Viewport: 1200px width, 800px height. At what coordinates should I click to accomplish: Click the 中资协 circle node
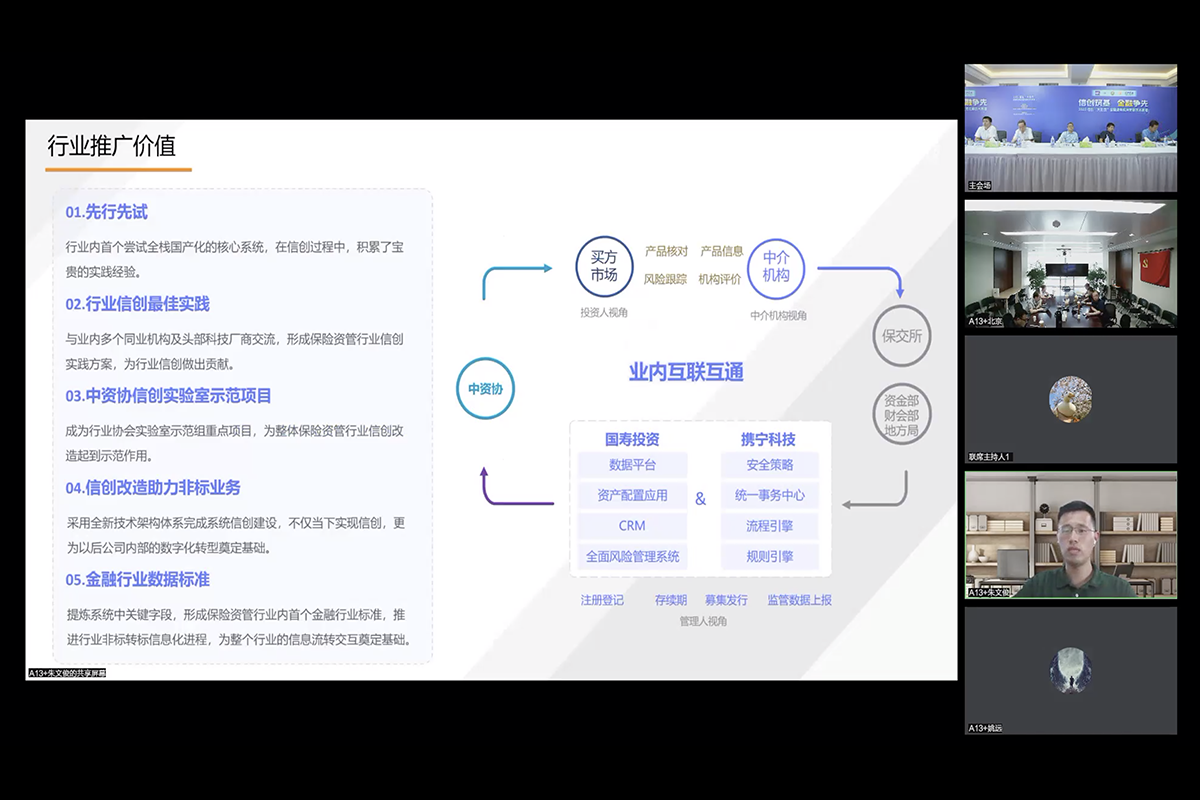(x=486, y=389)
